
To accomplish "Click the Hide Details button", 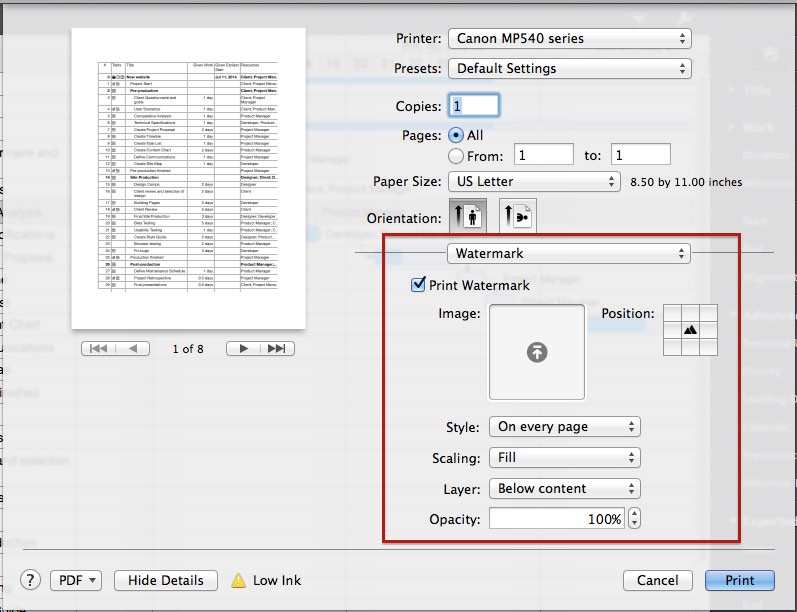I will click(x=166, y=580).
